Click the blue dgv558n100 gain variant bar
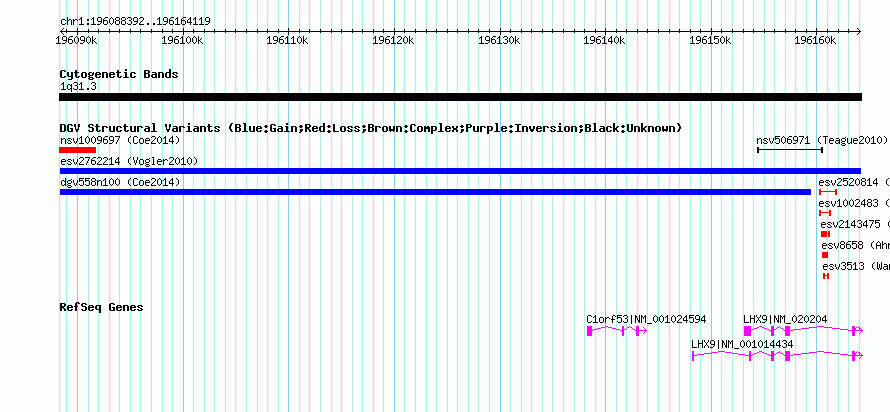 click(x=435, y=192)
